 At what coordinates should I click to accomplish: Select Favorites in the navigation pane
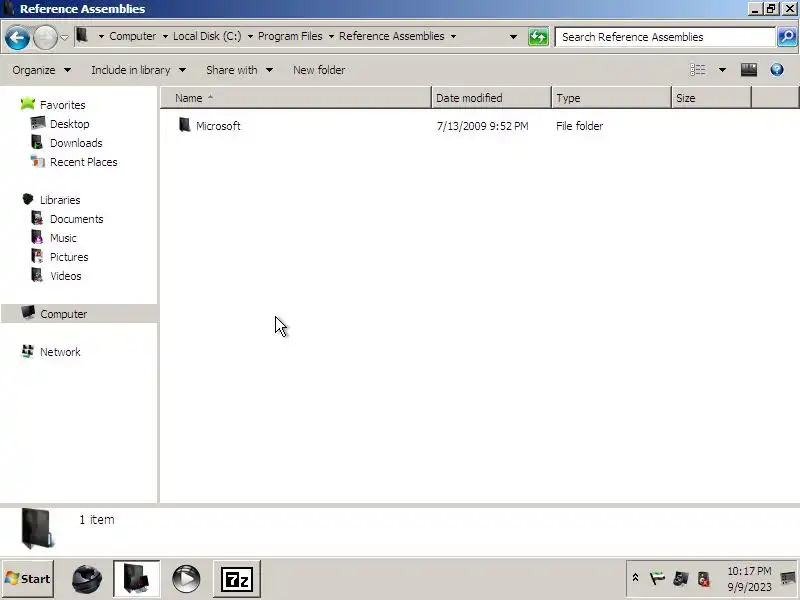coord(63,105)
